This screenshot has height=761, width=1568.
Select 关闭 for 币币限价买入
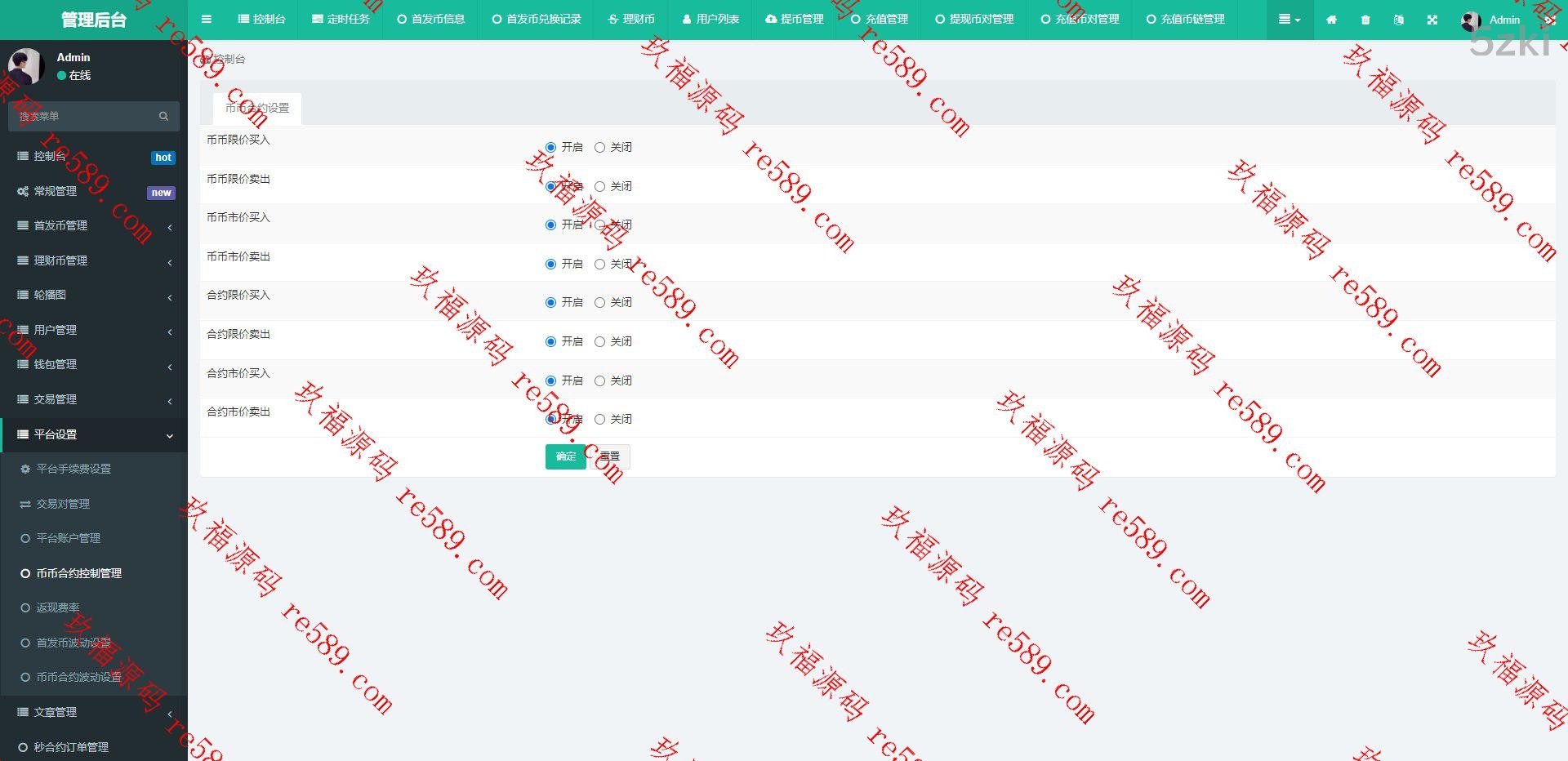point(600,148)
